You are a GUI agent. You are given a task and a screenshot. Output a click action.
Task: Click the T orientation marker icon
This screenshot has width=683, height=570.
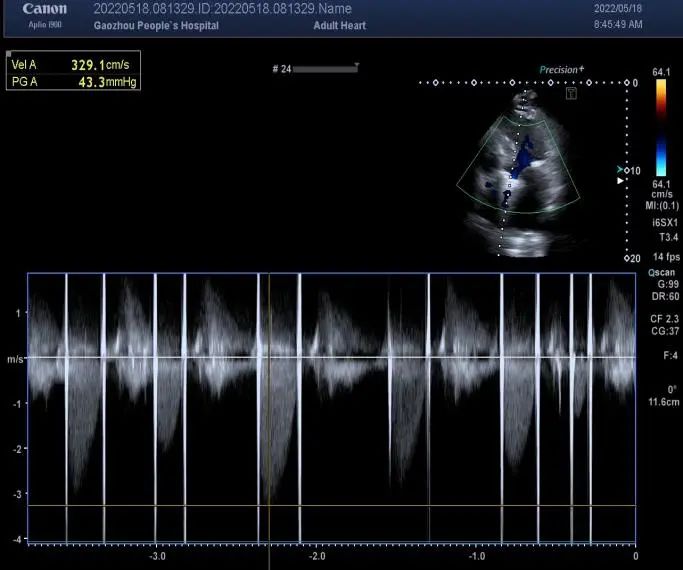(571, 92)
